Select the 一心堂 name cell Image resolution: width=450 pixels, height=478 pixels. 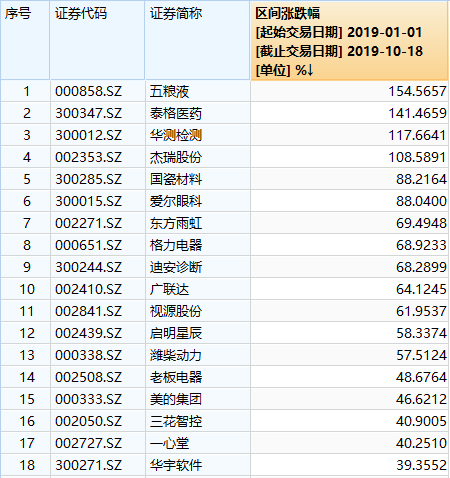pyautogui.click(x=198, y=443)
